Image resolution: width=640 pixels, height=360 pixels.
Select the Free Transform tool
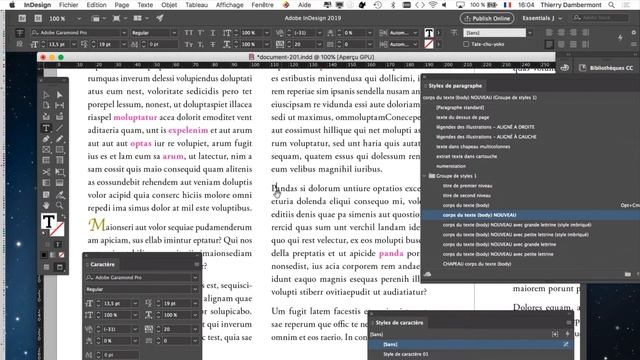click(60, 172)
